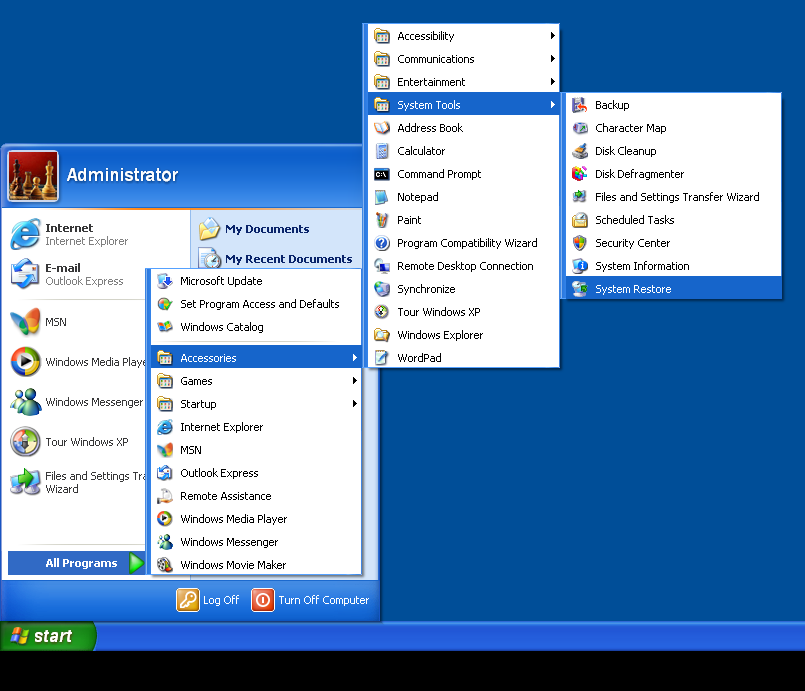
Task: Click the Startup folder icon
Action: click(165, 404)
